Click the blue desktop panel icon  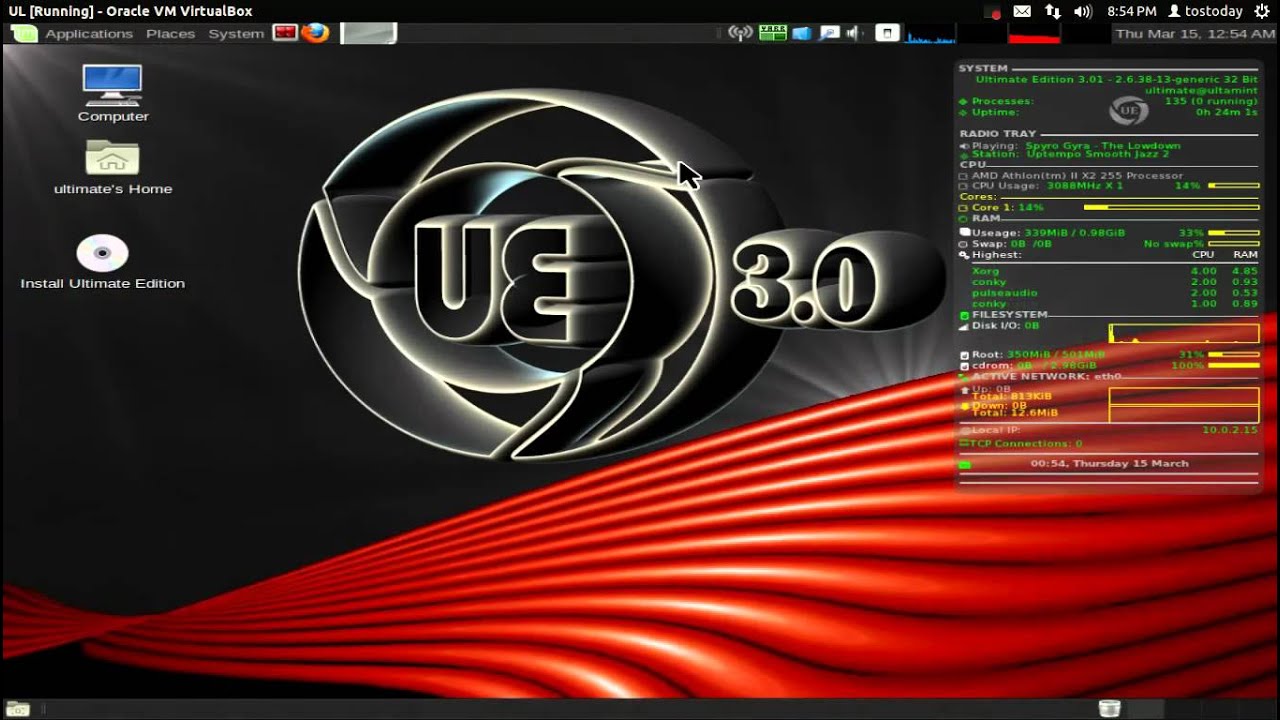(801, 33)
